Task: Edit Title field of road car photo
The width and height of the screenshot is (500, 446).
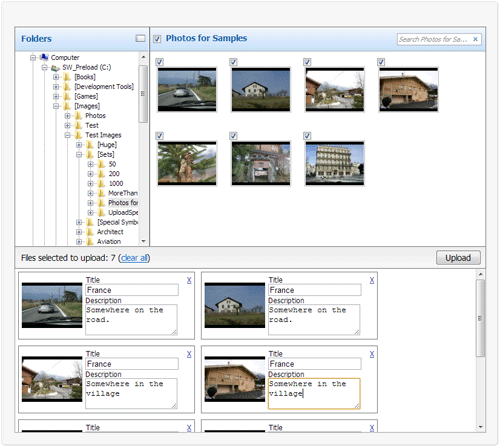Action: [132, 290]
